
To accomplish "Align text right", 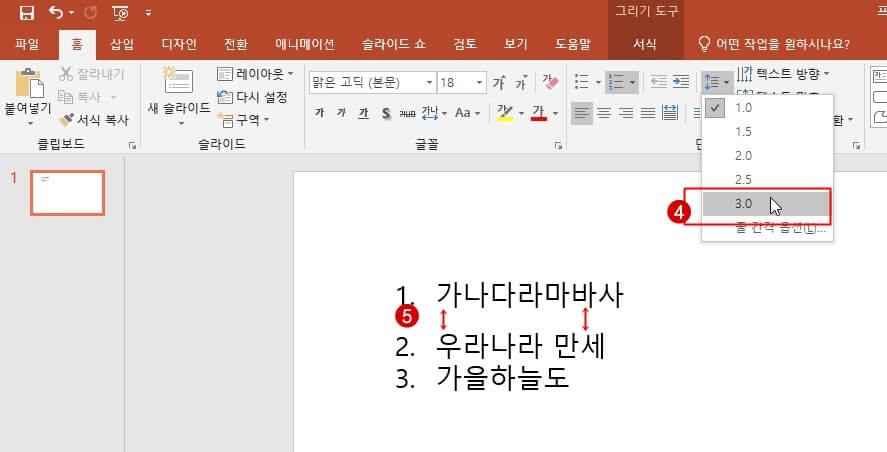I will coord(626,113).
